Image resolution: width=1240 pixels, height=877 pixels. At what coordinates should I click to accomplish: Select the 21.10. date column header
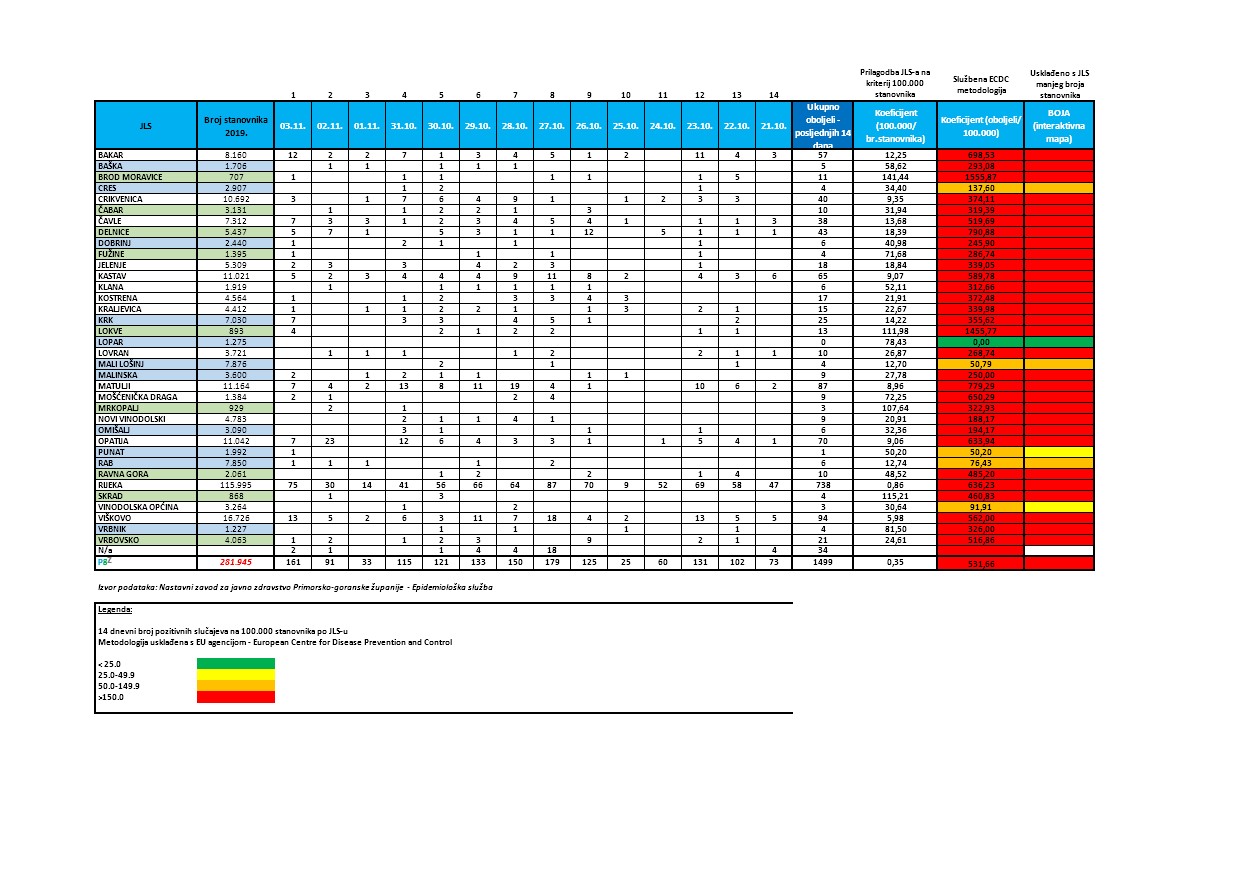coord(774,127)
